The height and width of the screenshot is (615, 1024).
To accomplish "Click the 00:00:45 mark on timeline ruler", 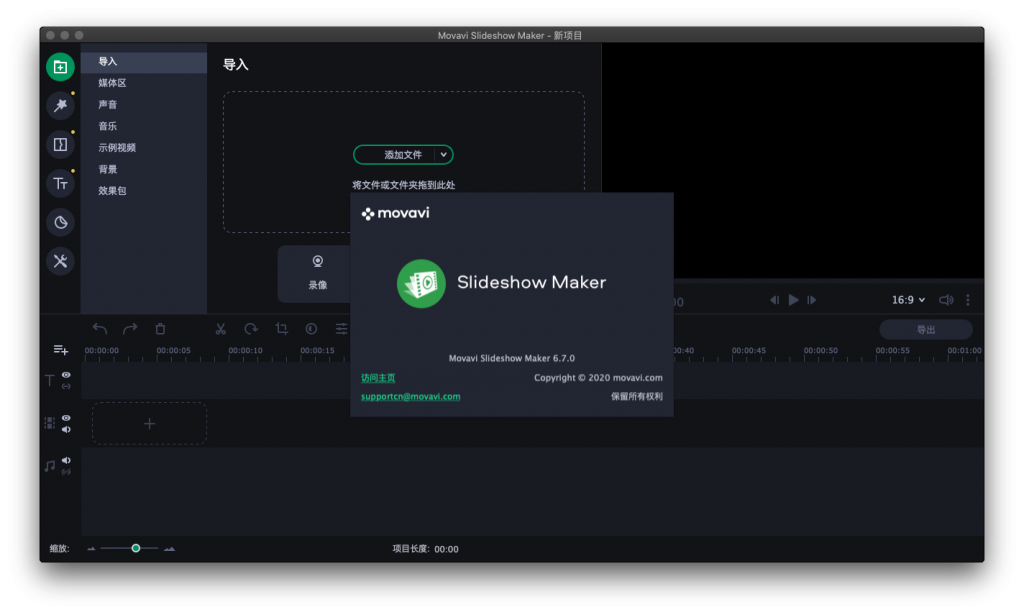I will tap(748, 351).
